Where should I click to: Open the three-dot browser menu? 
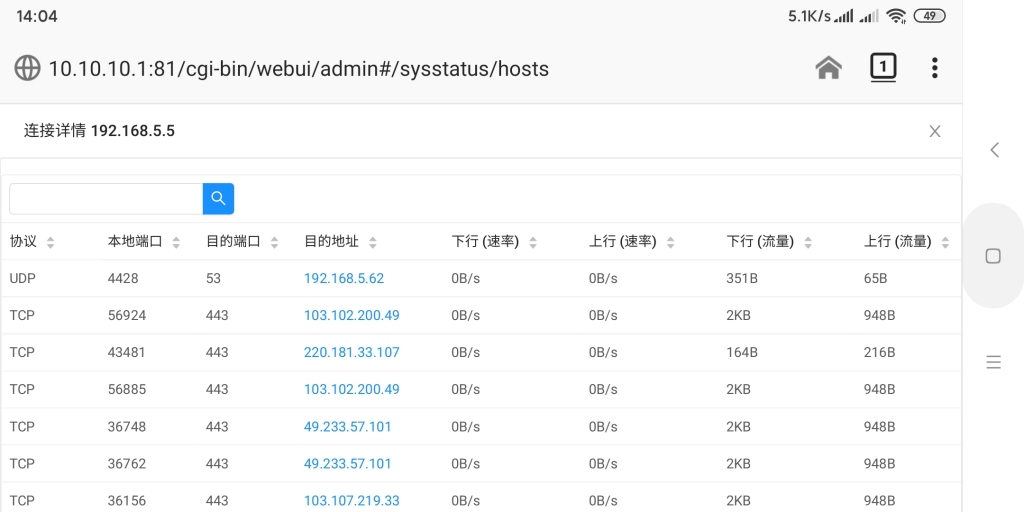pos(934,68)
